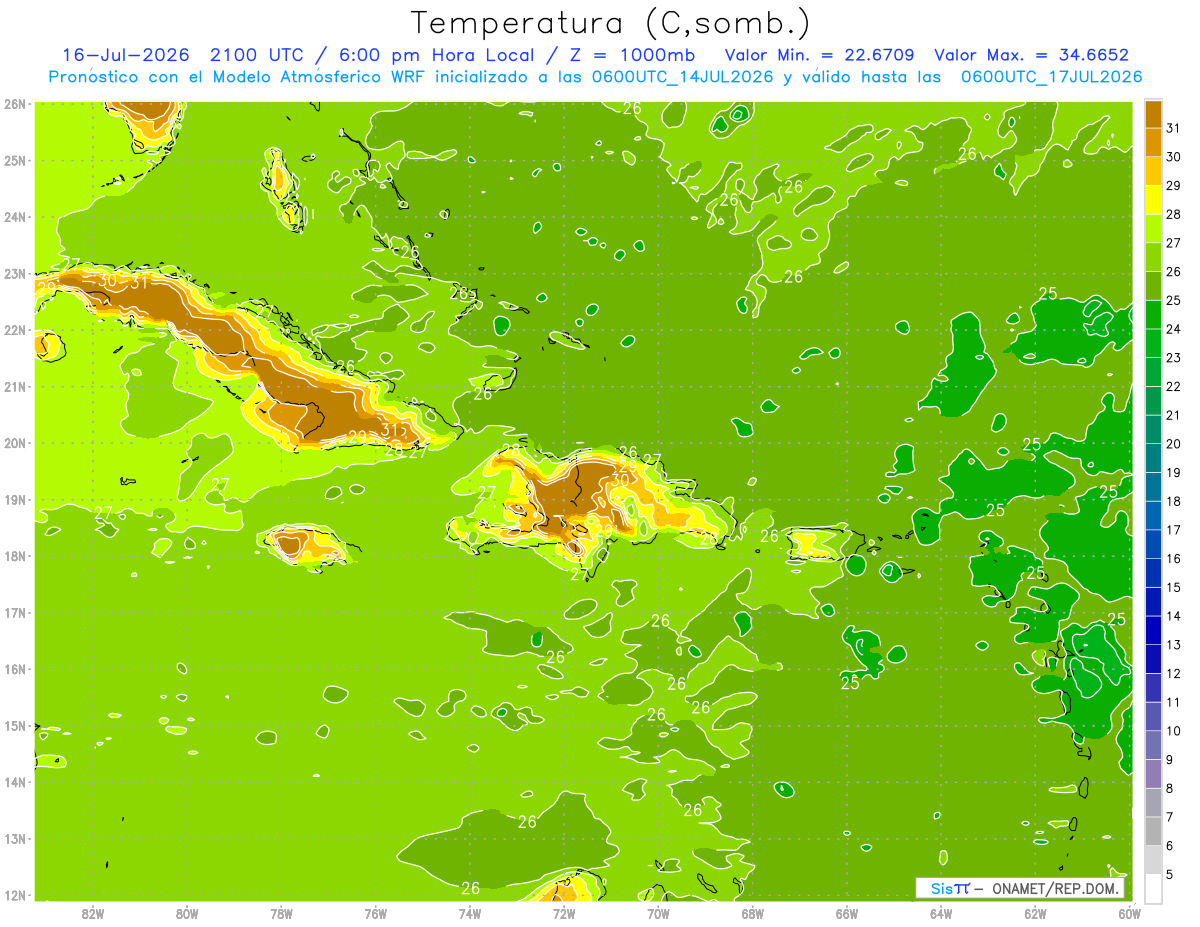Click the "72W" longitude axis label
Image resolution: width=1200 pixels, height=927 pixels.
[564, 913]
